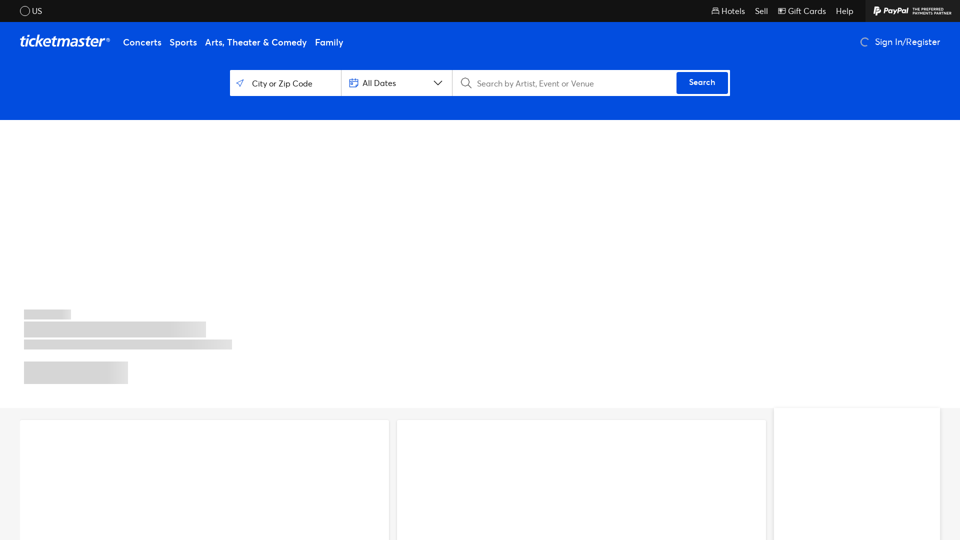Focus the City or Zip Code field

285,83
